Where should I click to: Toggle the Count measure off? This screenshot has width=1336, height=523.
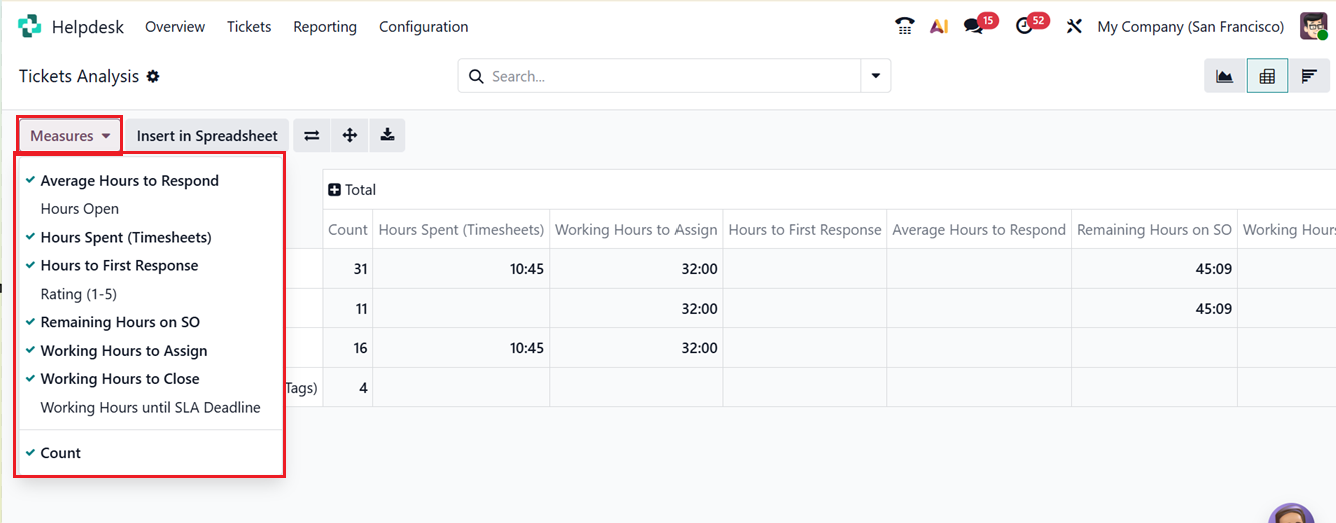(60, 453)
